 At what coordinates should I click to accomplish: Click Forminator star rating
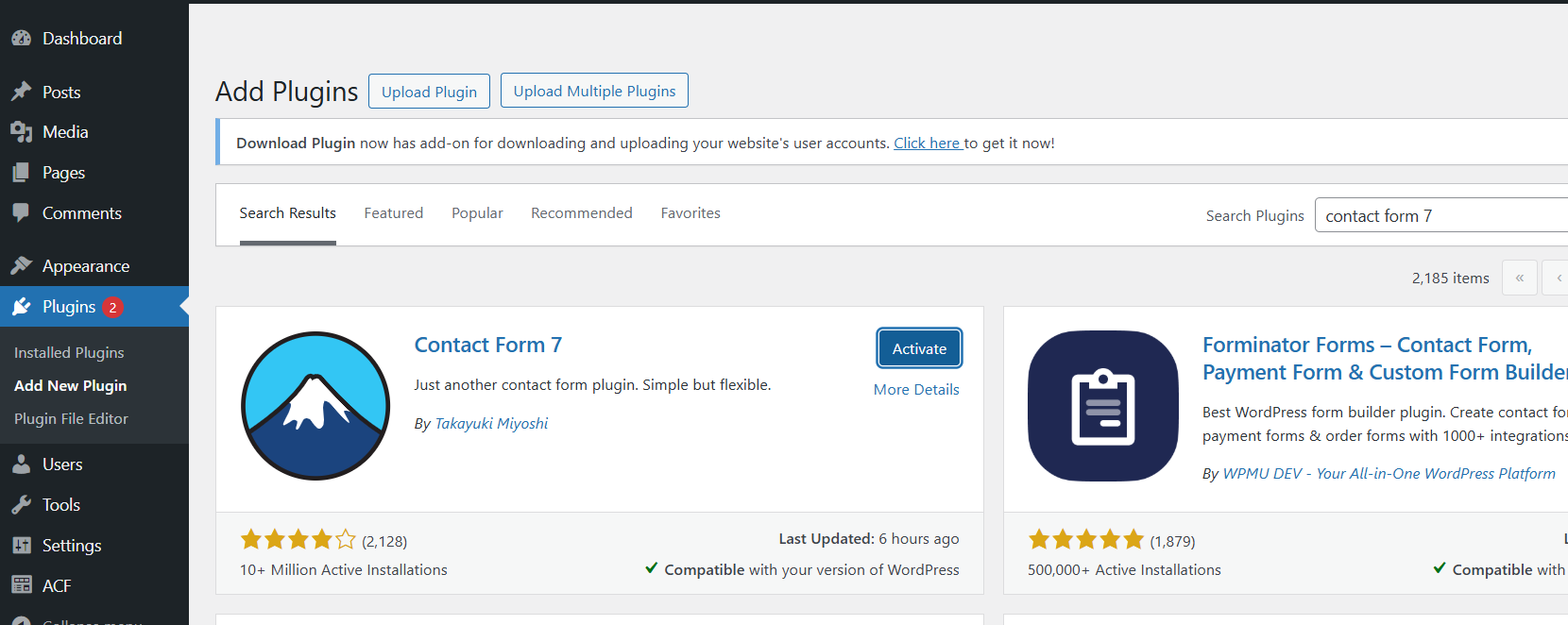(x=1086, y=540)
